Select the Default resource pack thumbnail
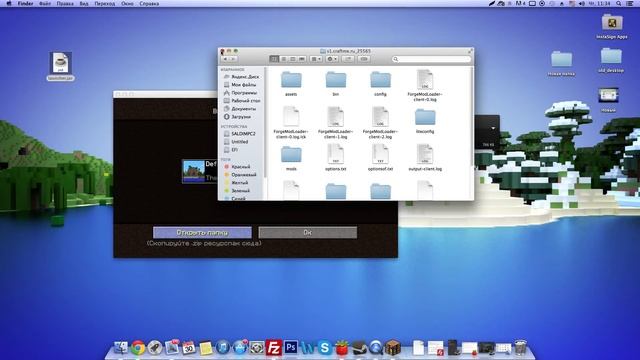640x360 pixels. tap(193, 171)
